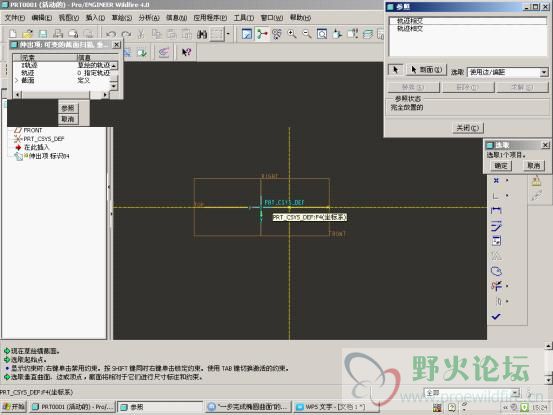Image resolution: width=553 pixels, height=415 pixels.
Task: Open the 帮助(H) menu
Action: (x=300, y=18)
